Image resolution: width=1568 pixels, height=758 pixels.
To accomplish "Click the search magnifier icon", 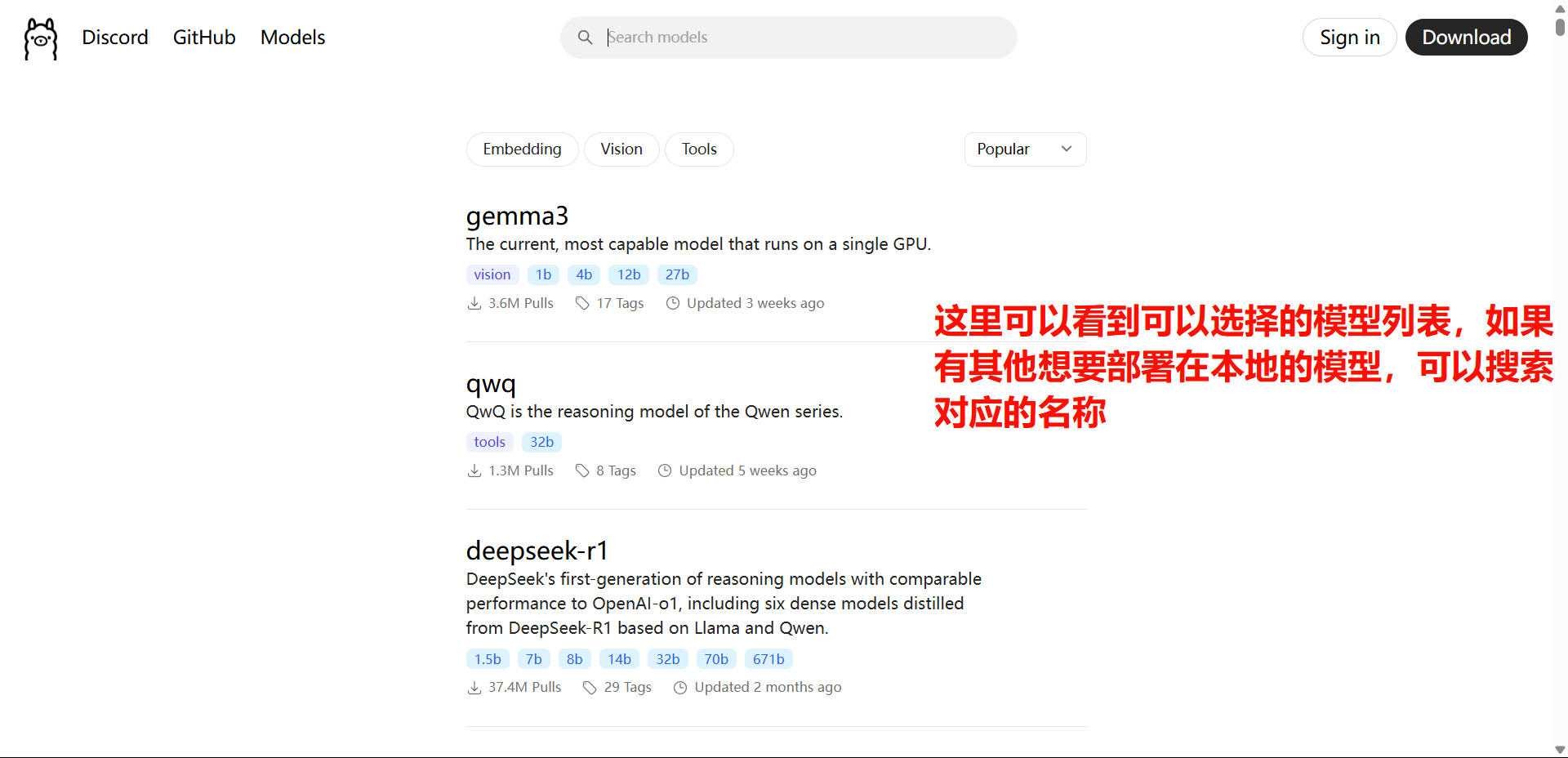I will (585, 38).
